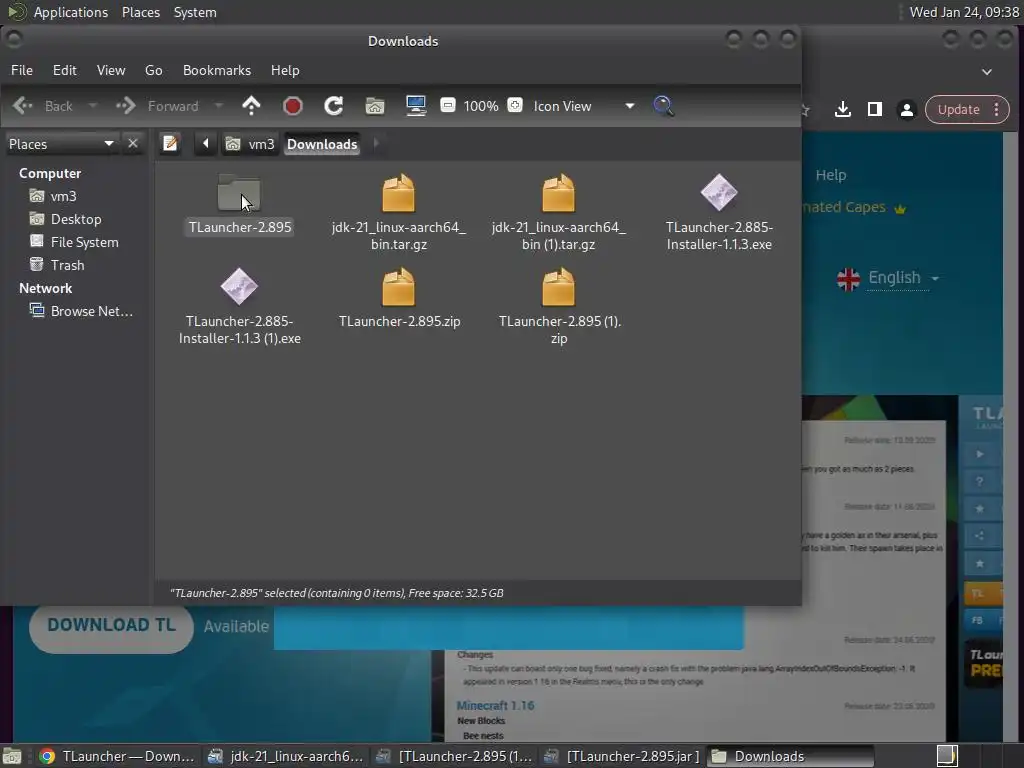Click the Back navigation button
Screen dimensions: 1024x768
43,106
